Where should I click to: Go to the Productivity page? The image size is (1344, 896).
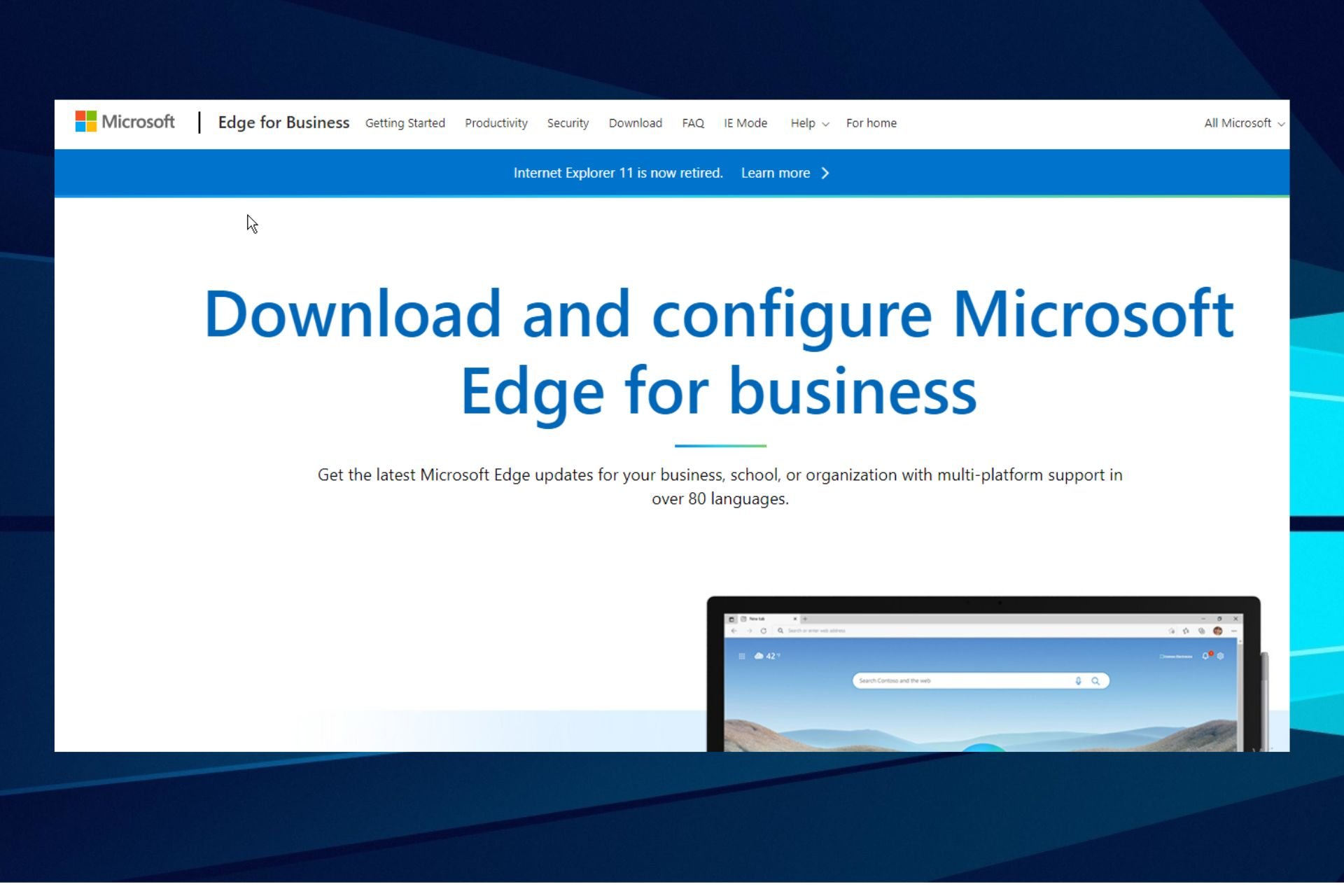click(x=496, y=123)
